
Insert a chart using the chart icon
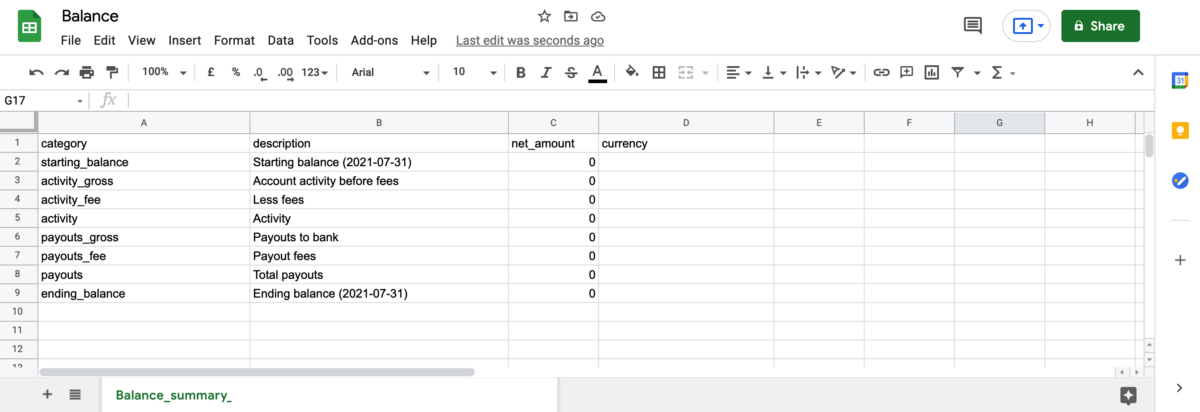tap(932, 72)
